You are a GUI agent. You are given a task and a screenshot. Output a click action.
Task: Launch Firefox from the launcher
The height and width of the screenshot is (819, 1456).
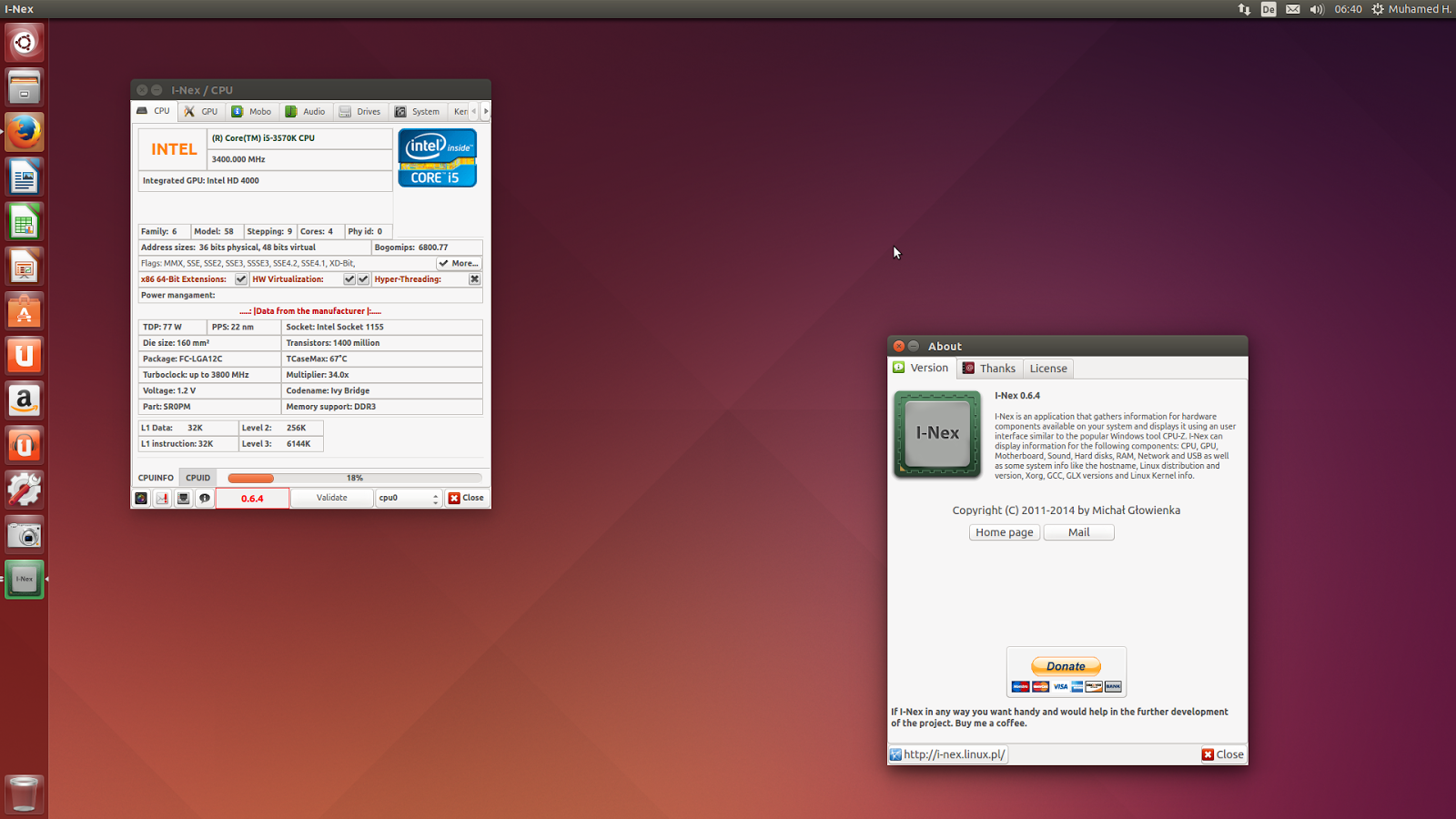[x=25, y=132]
